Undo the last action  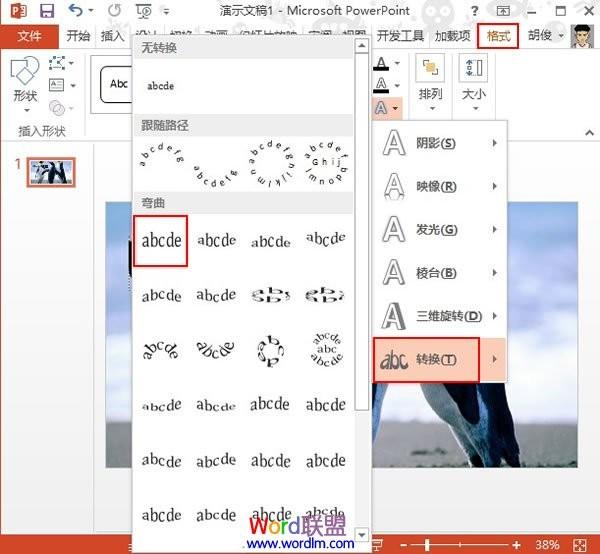click(x=75, y=10)
